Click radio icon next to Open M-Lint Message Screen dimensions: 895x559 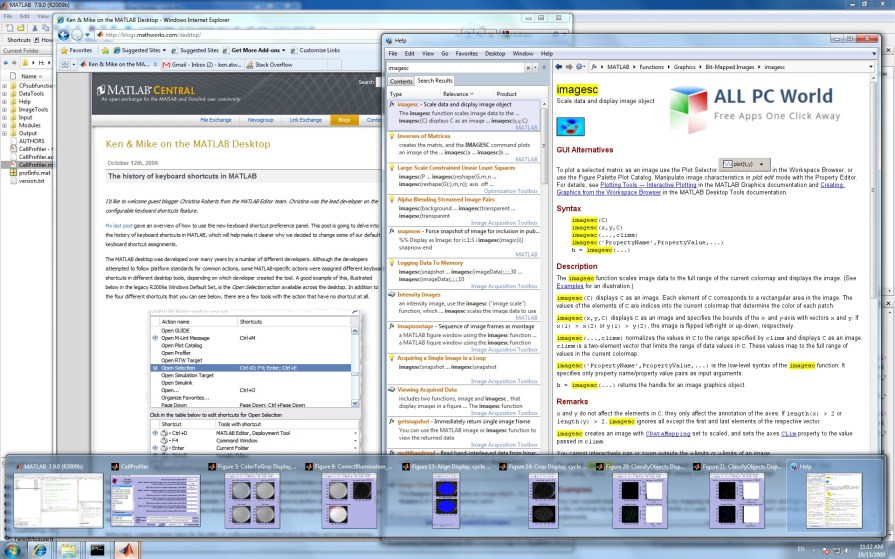[x=155, y=338]
